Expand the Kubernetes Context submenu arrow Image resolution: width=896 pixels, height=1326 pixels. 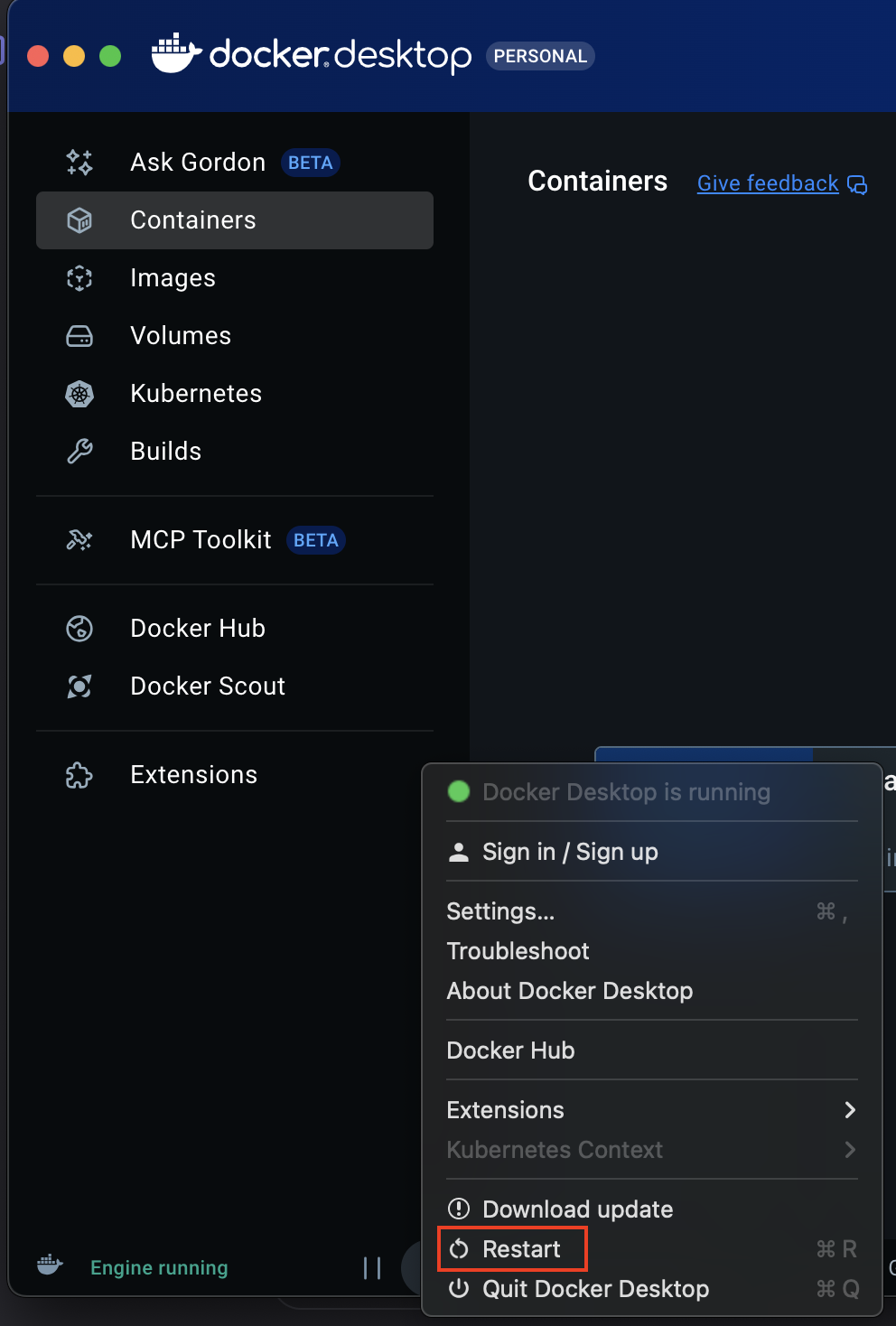coord(849,1150)
